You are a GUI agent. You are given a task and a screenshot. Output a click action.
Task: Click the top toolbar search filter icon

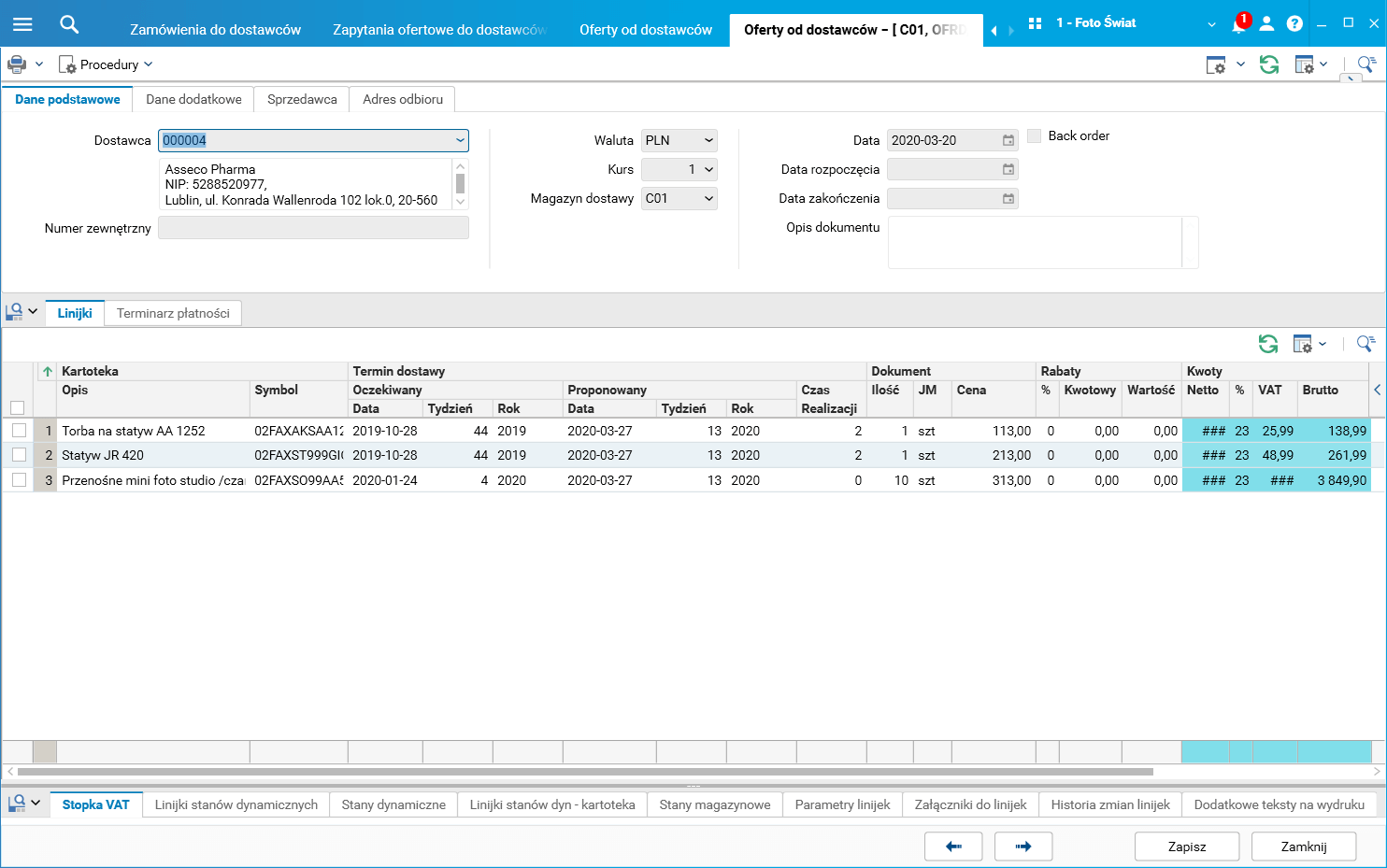(1366, 64)
